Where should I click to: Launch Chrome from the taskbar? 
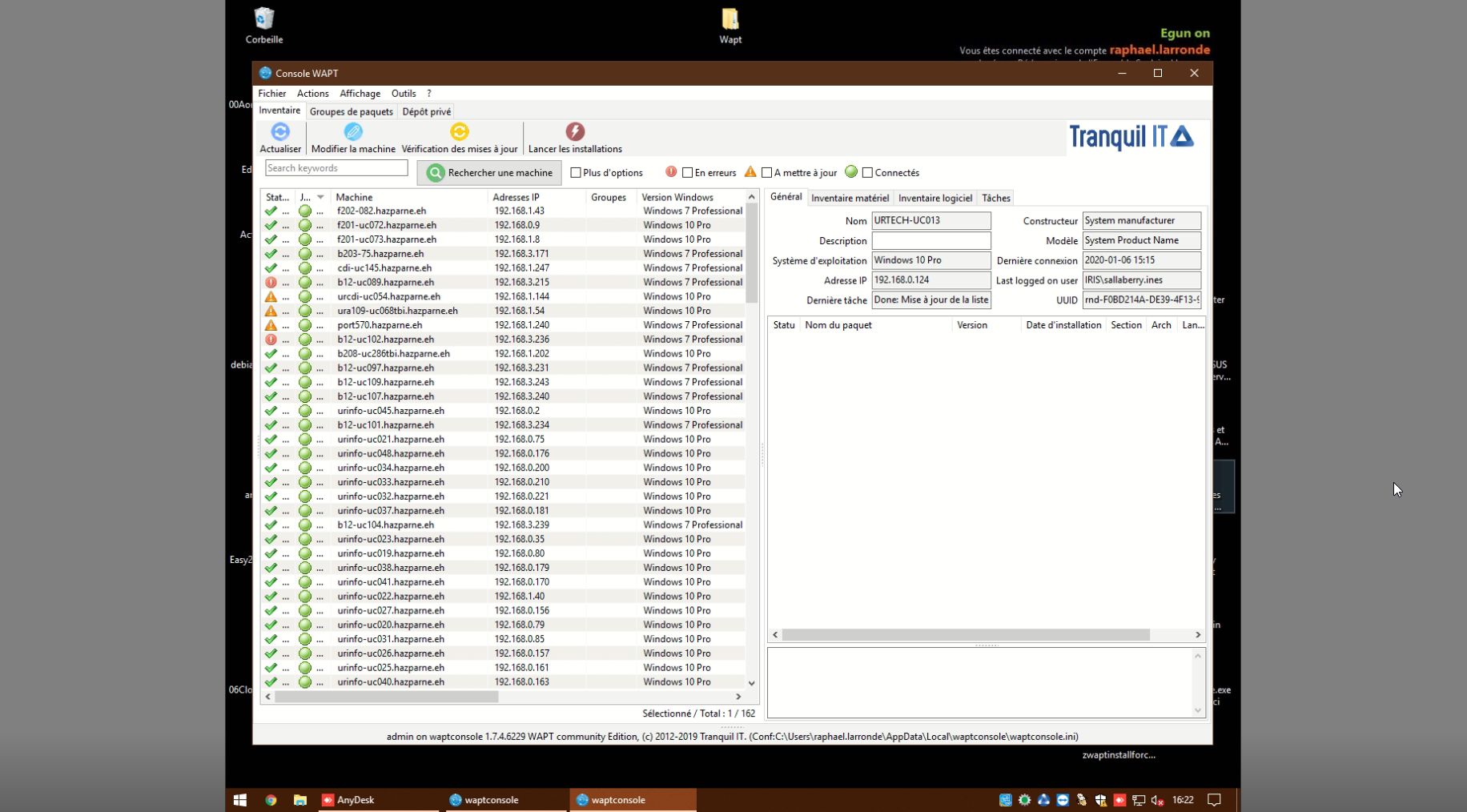(x=271, y=800)
